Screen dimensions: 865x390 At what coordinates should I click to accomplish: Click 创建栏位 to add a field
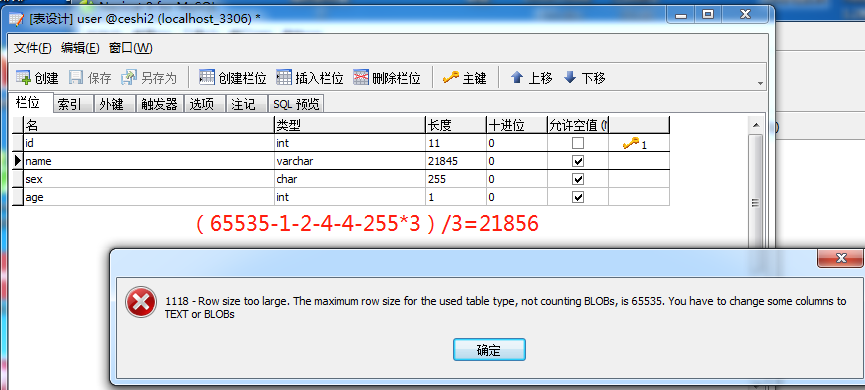coord(232,78)
